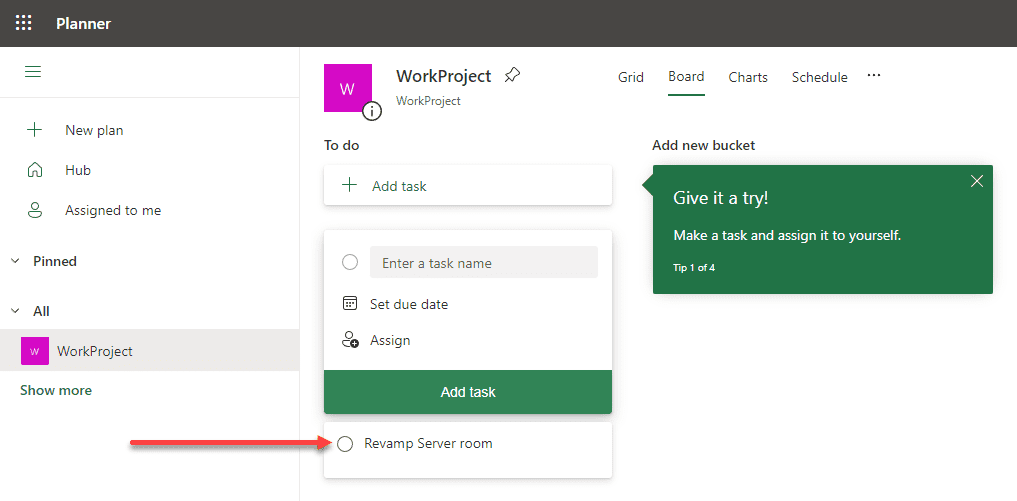1017x501 pixels.
Task: Close the Give it a try tip
Action: pyautogui.click(x=977, y=181)
